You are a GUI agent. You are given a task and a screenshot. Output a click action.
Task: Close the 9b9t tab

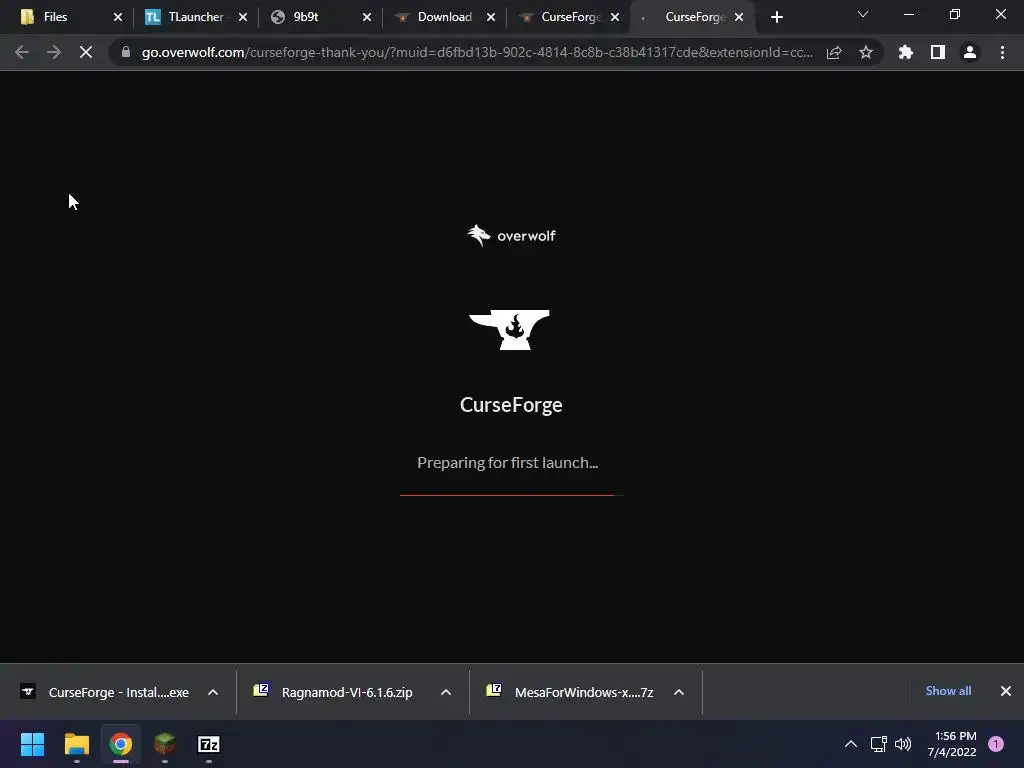pos(367,17)
